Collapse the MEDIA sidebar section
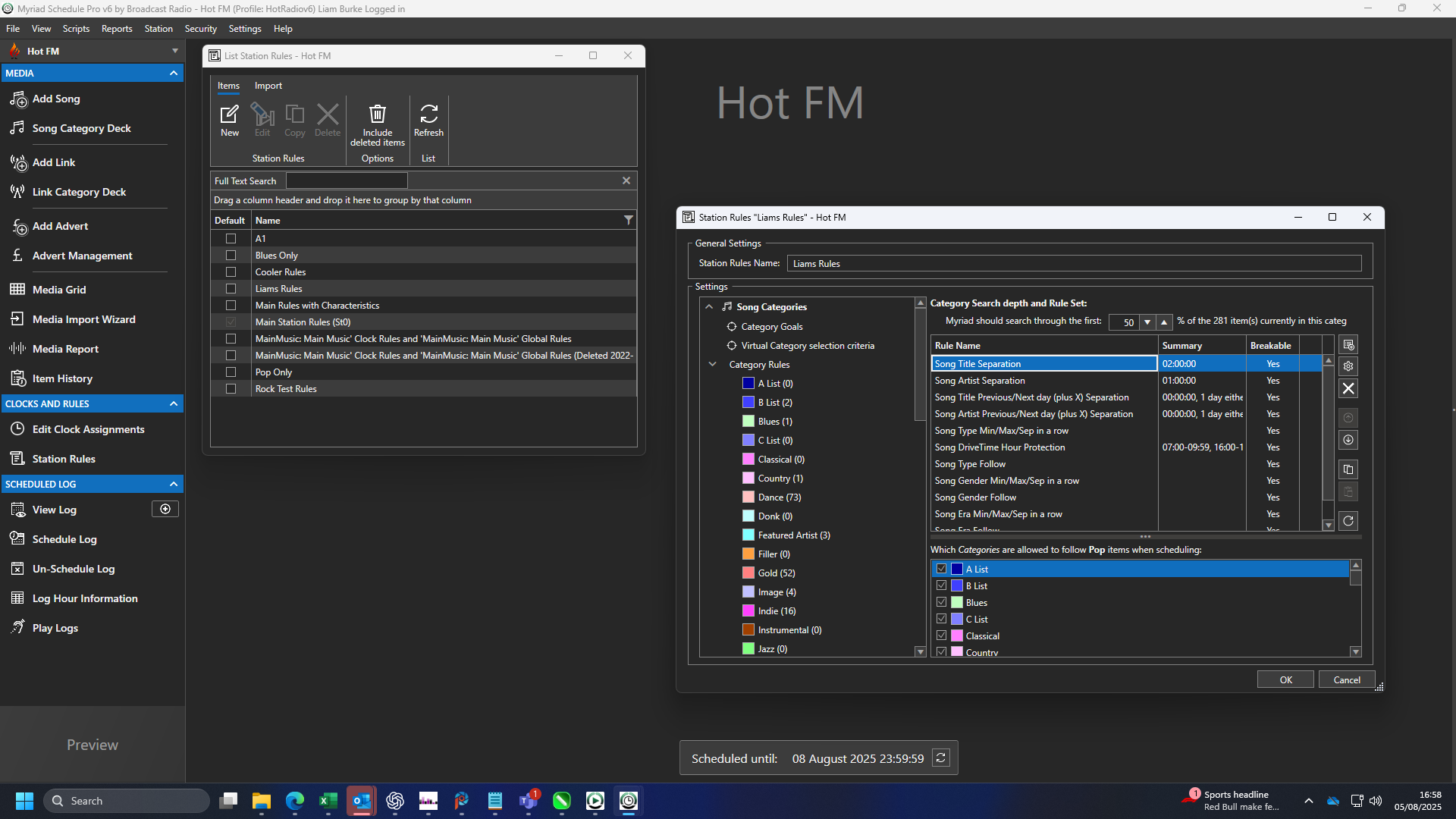Screen dimensions: 1456x819 point(174,74)
